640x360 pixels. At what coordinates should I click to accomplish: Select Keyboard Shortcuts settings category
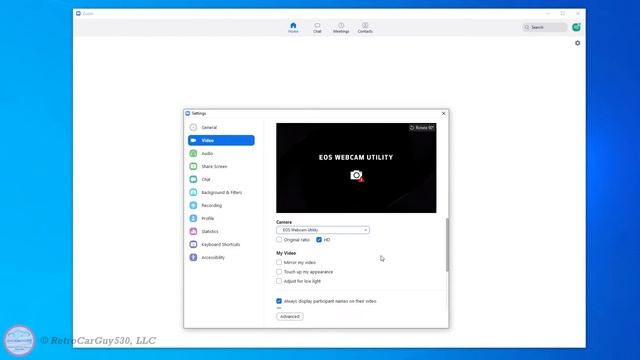pyautogui.click(x=221, y=244)
